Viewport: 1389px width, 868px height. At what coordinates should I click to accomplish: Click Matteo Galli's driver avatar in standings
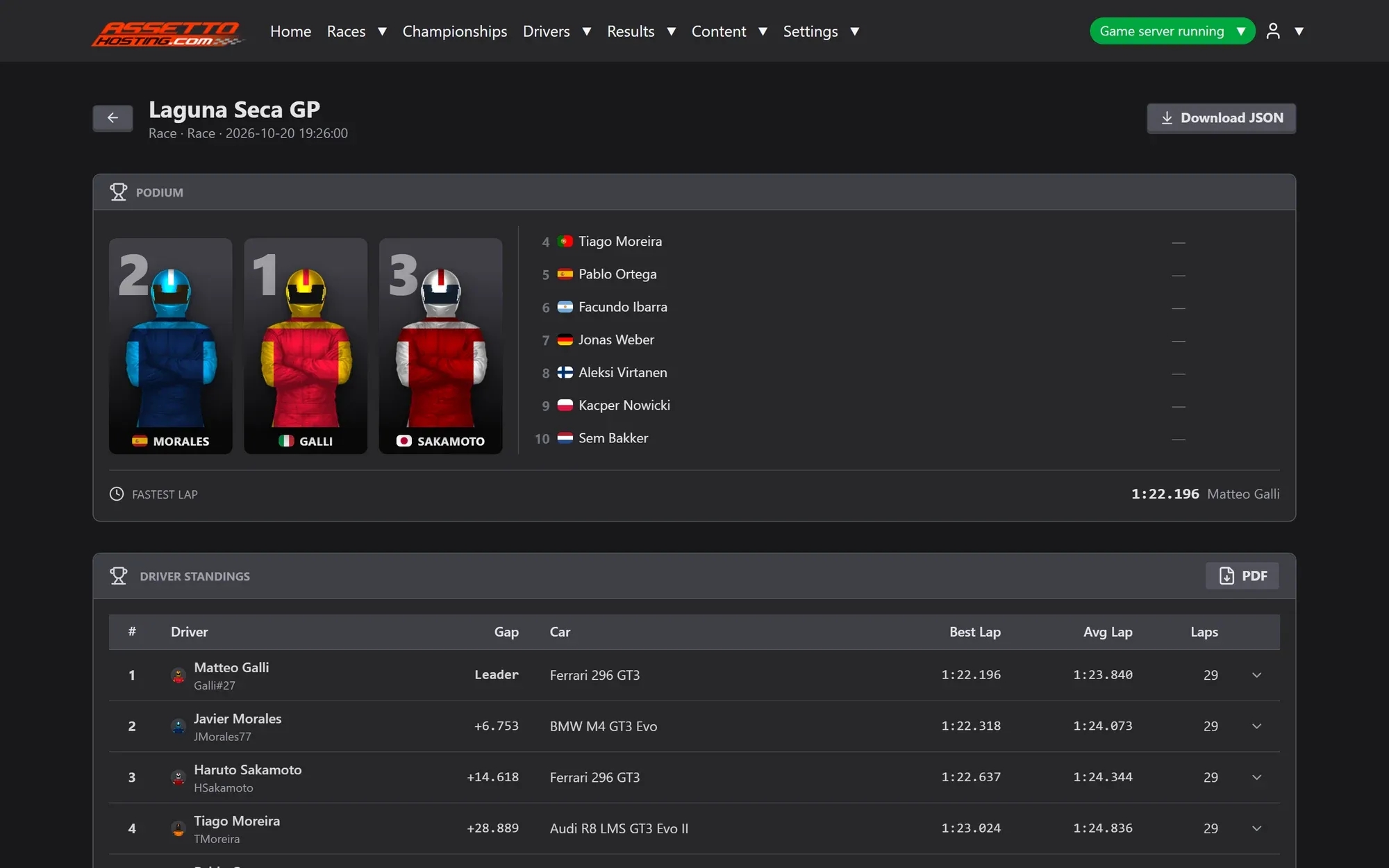pyautogui.click(x=178, y=675)
